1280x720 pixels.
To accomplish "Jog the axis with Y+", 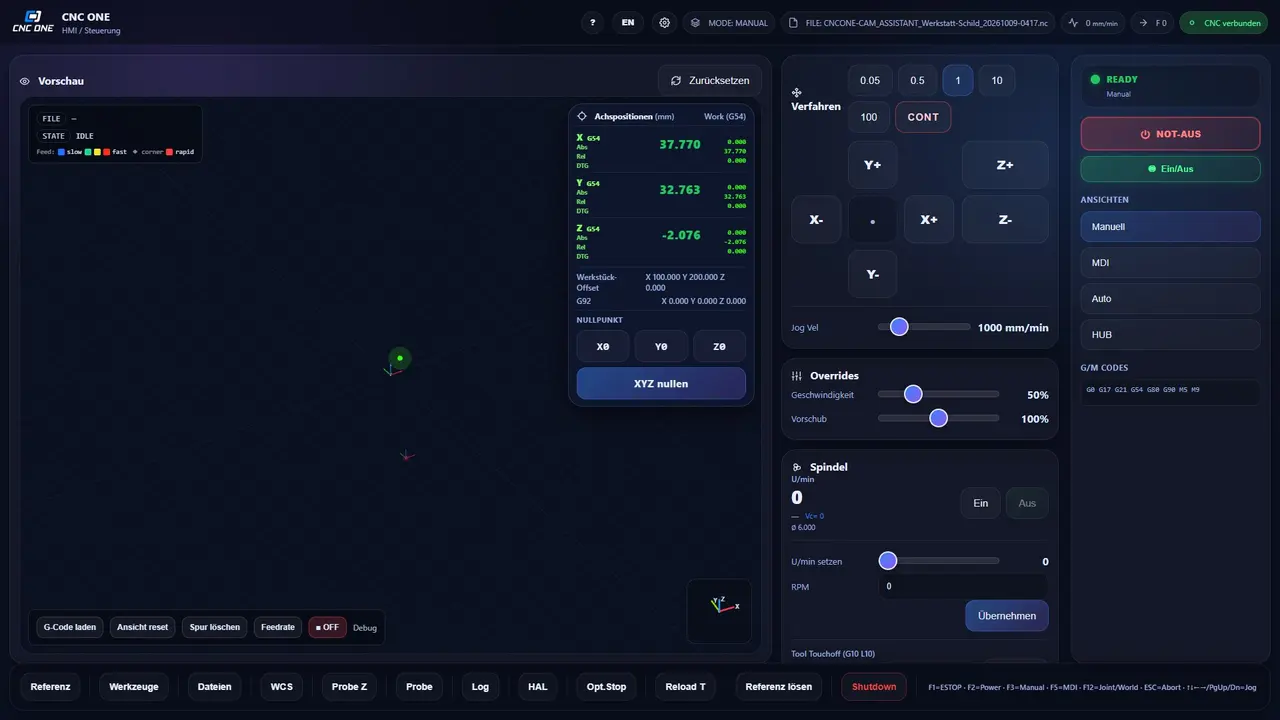I will tap(872, 165).
